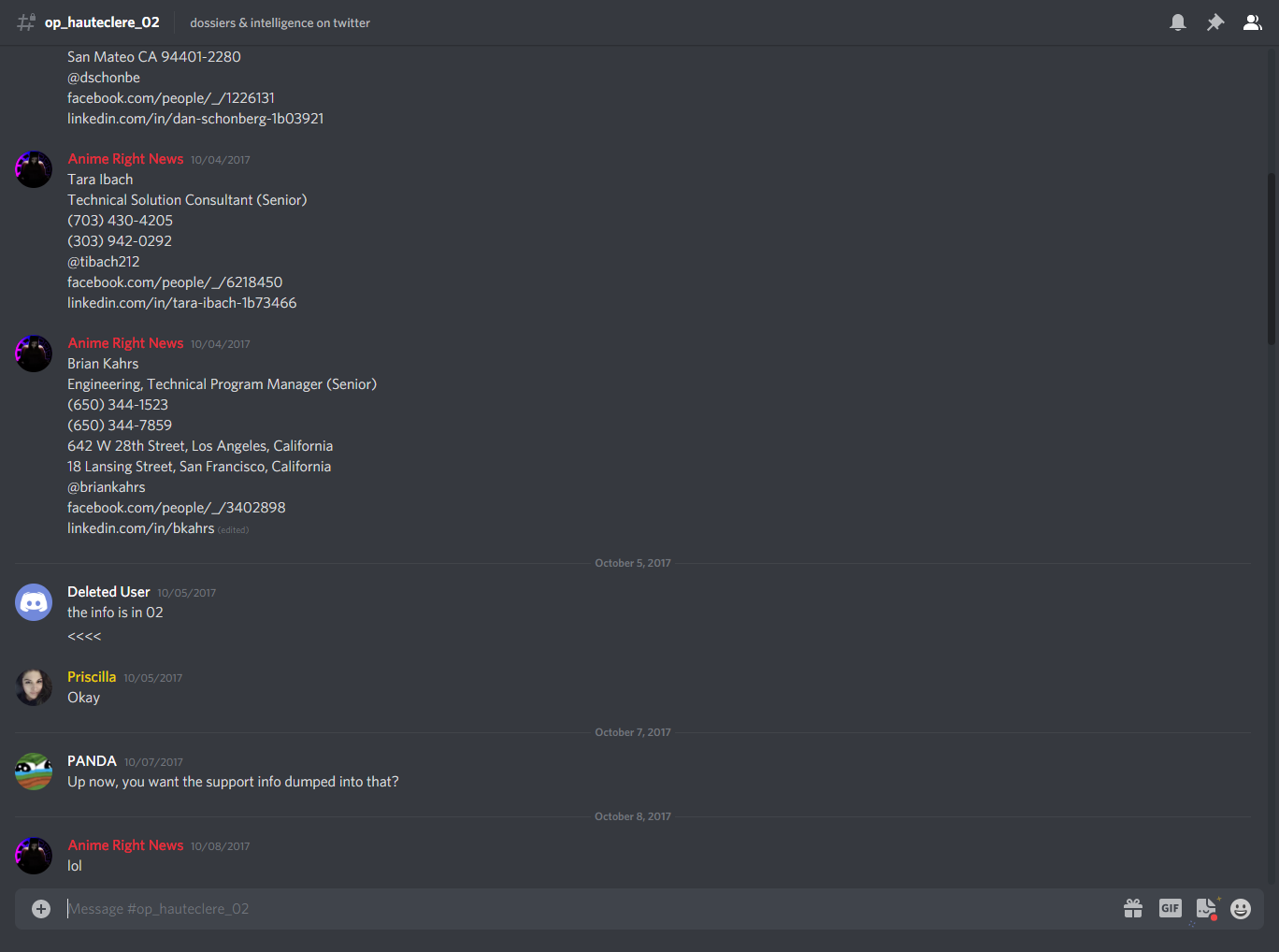The image size is (1279, 952).
Task: Click the PANDA username
Action: click(x=92, y=761)
